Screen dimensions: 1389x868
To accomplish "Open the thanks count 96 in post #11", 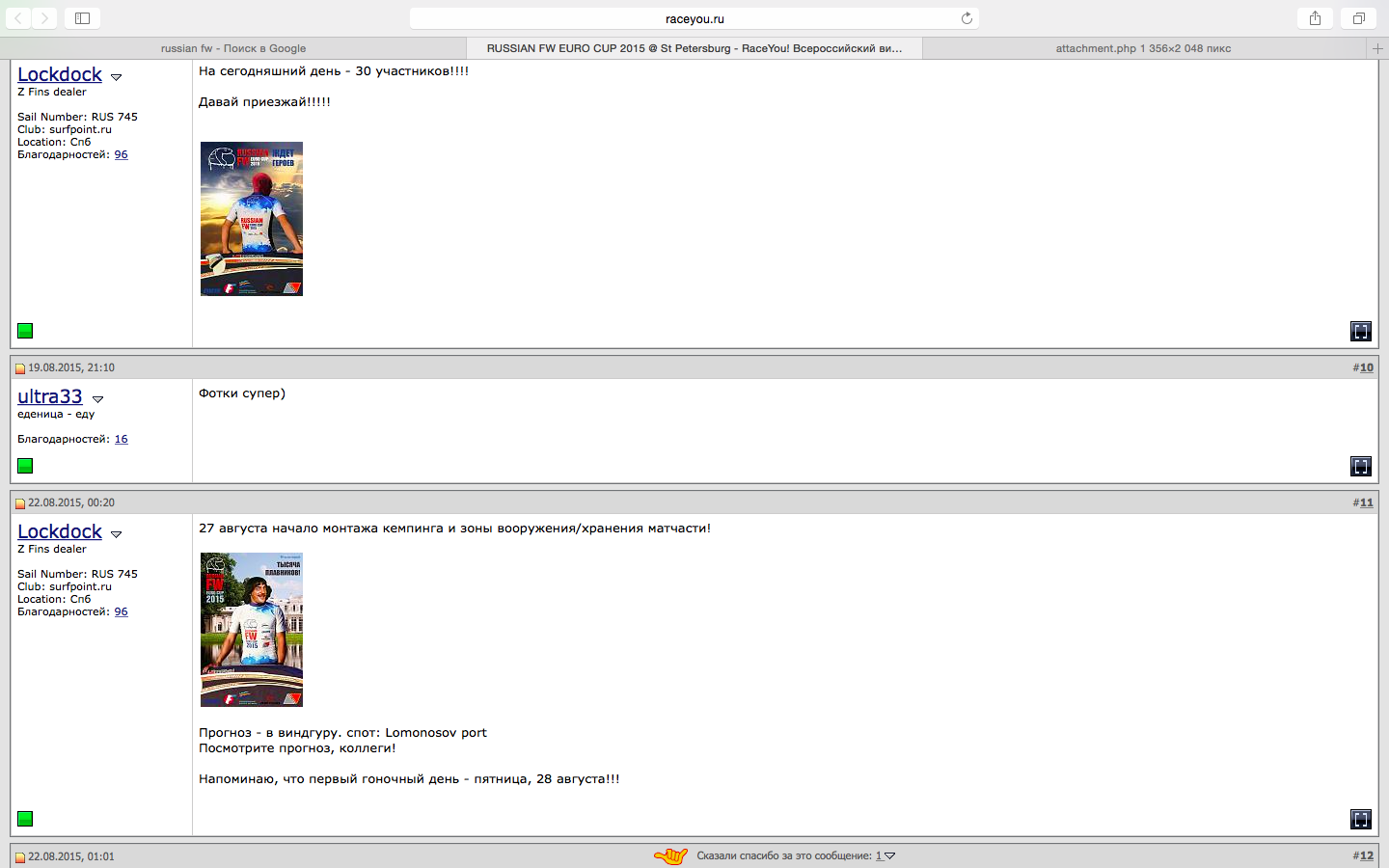I will click(x=121, y=611).
